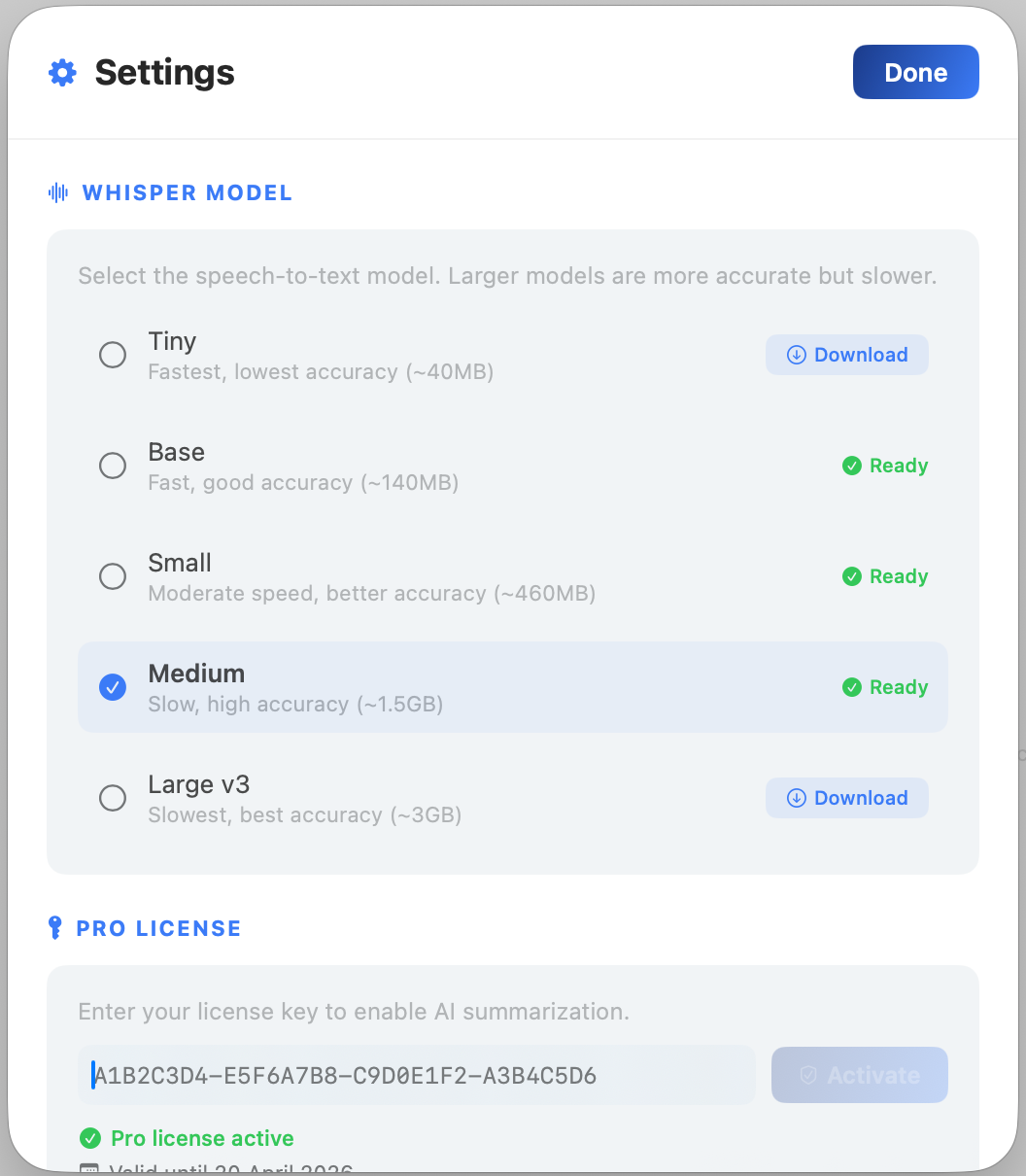Click the Settings gear icon

pyautogui.click(x=62, y=73)
